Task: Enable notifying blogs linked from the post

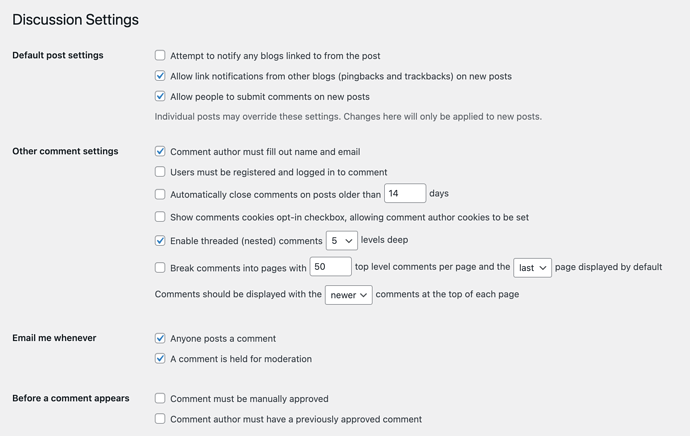Action: click(x=160, y=56)
